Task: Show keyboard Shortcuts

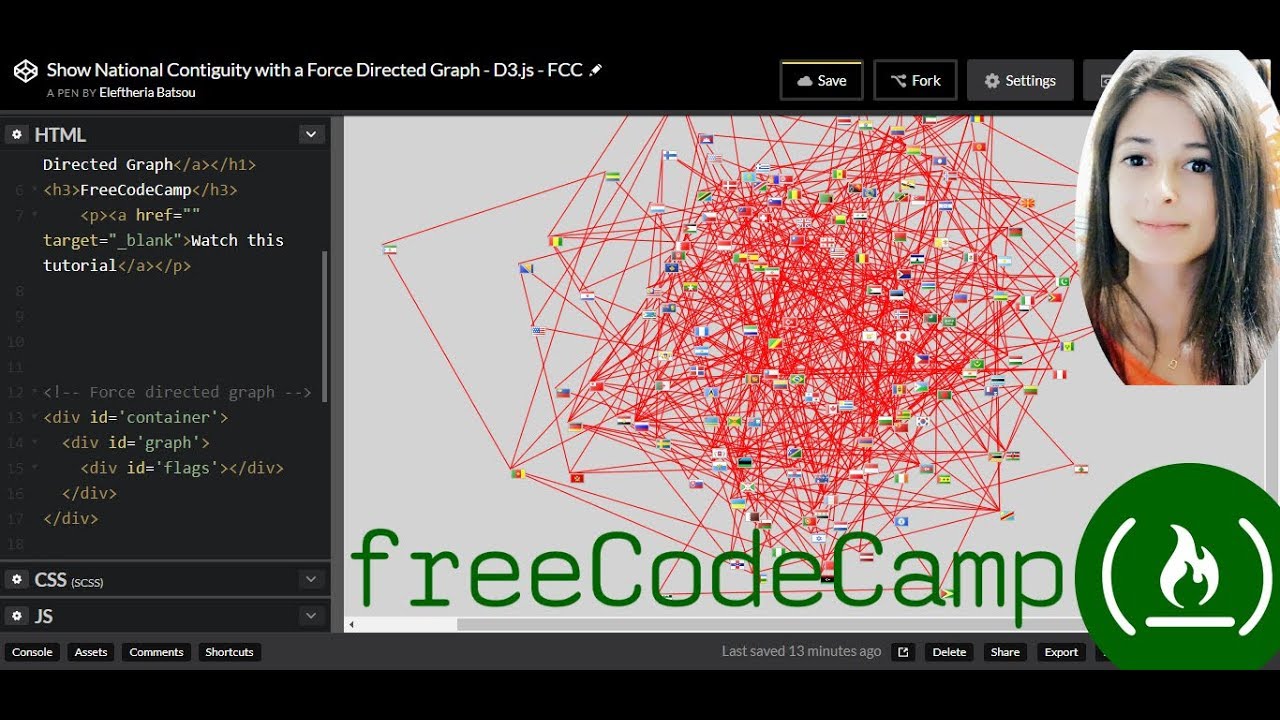Action: tap(229, 652)
